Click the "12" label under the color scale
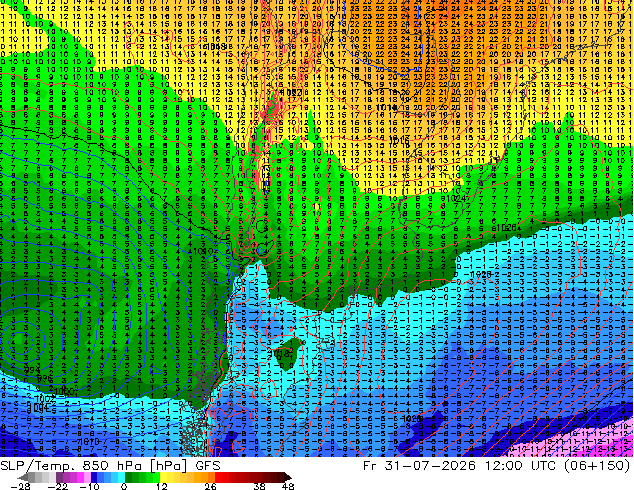Screen dimensions: 634x490 tap(162, 486)
